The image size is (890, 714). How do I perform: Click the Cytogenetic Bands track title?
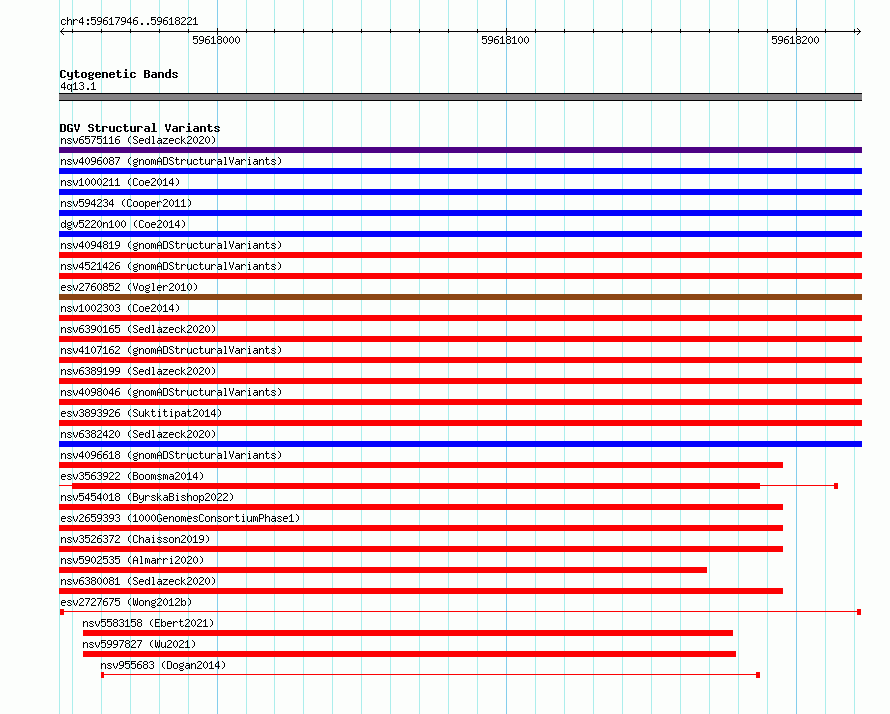(x=119, y=74)
